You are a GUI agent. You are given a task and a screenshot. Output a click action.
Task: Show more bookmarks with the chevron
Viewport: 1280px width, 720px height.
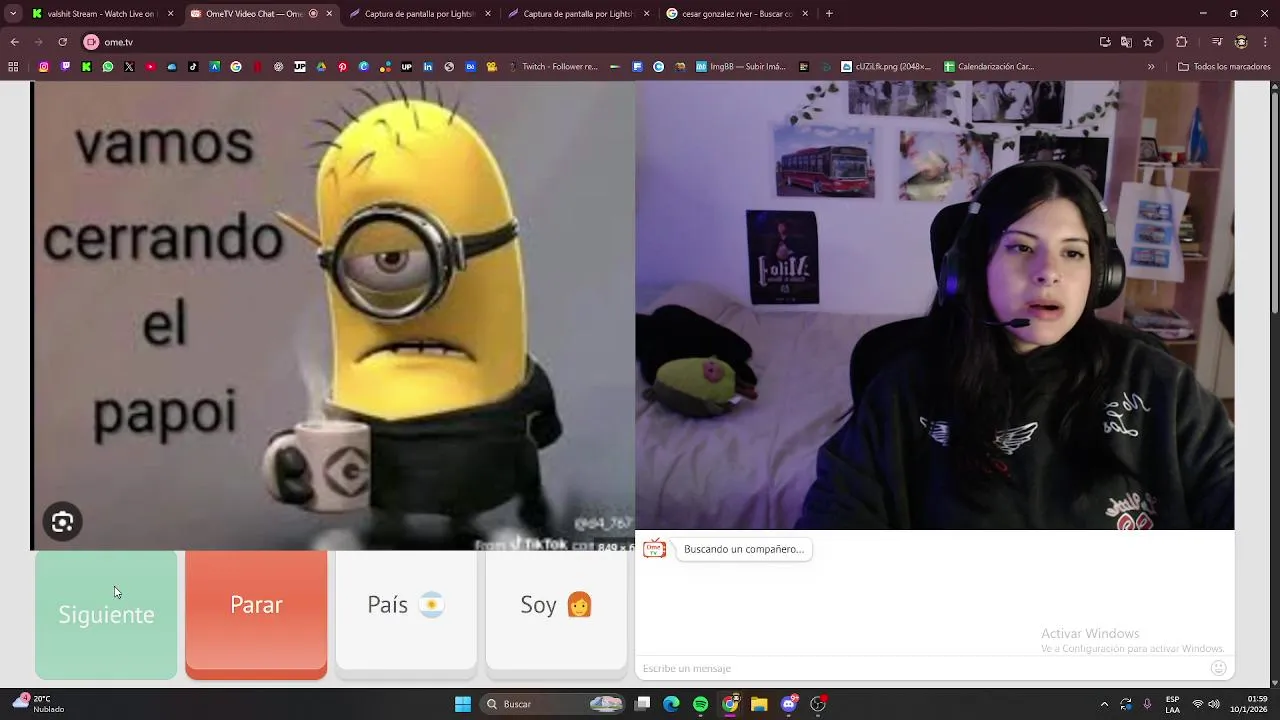[1151, 67]
